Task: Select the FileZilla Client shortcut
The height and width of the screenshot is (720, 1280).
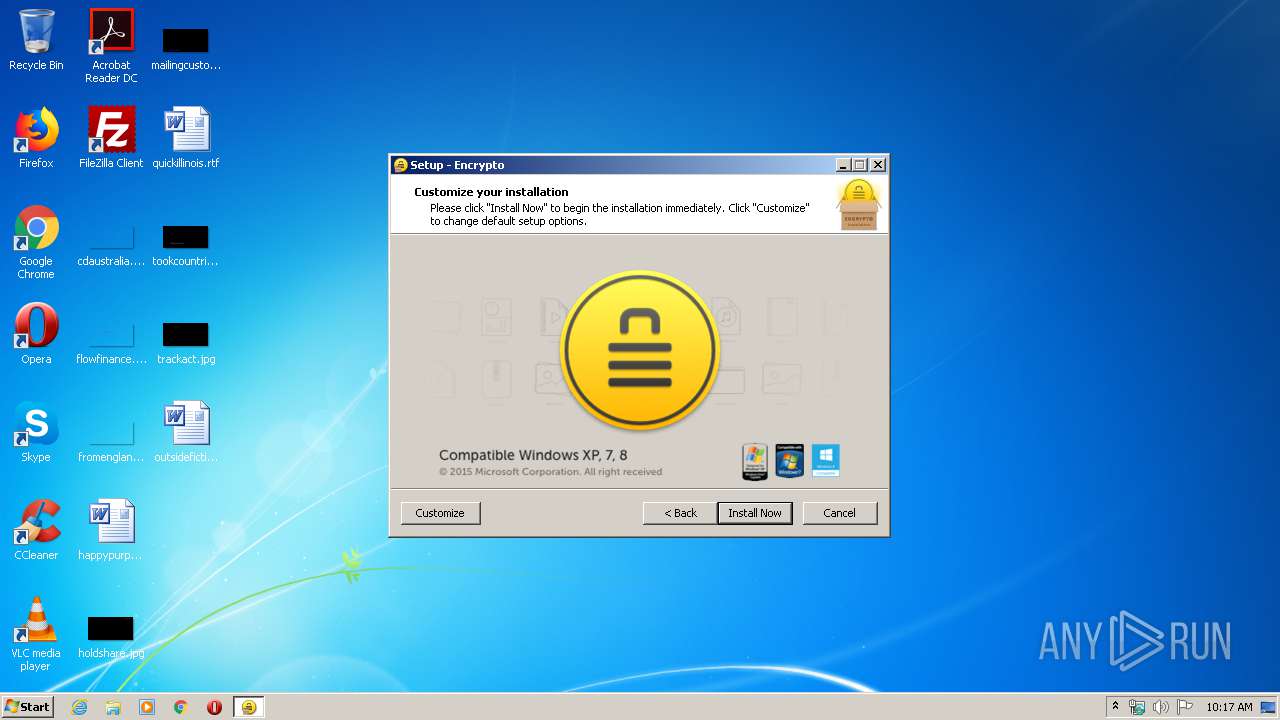Action: coord(111,138)
